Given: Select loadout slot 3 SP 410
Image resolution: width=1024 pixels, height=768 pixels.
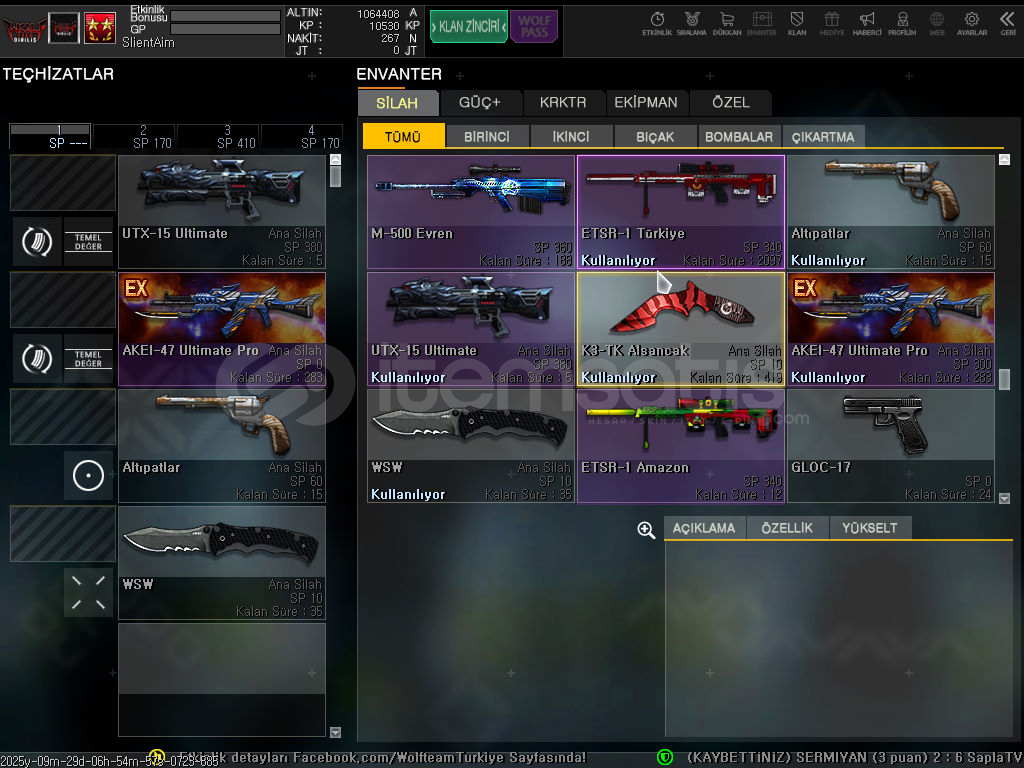Looking at the screenshot, I should [218, 137].
